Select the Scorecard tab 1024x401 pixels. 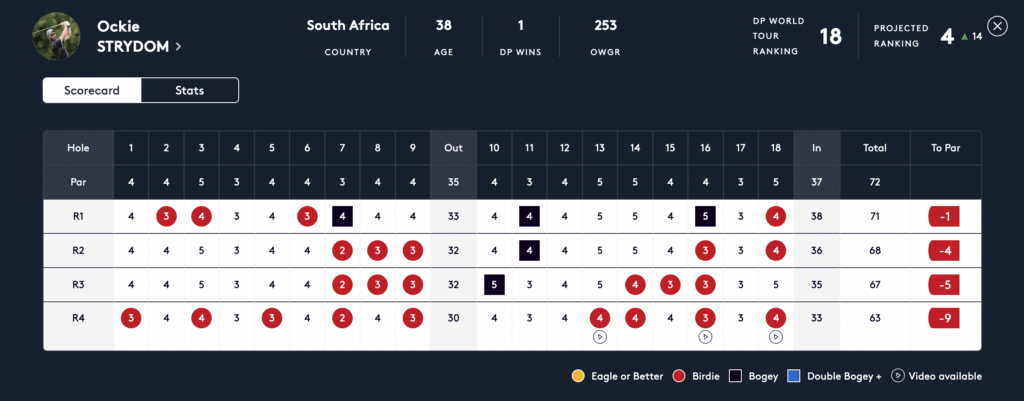[92, 91]
